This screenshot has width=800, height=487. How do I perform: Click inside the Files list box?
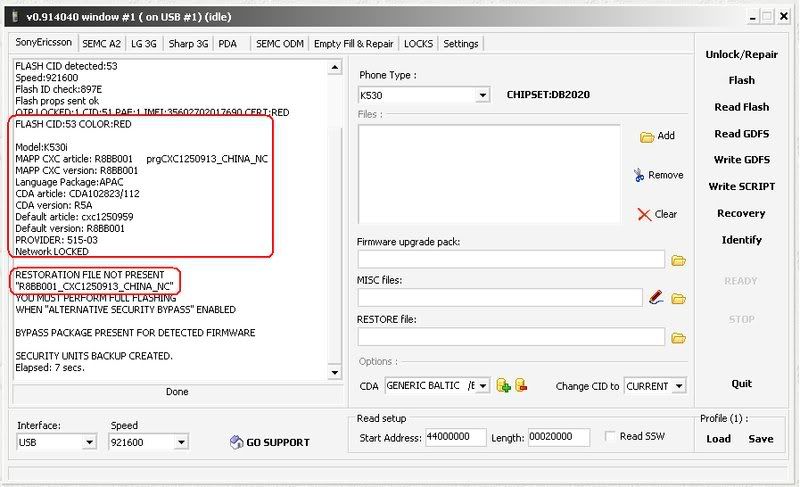coord(489,174)
